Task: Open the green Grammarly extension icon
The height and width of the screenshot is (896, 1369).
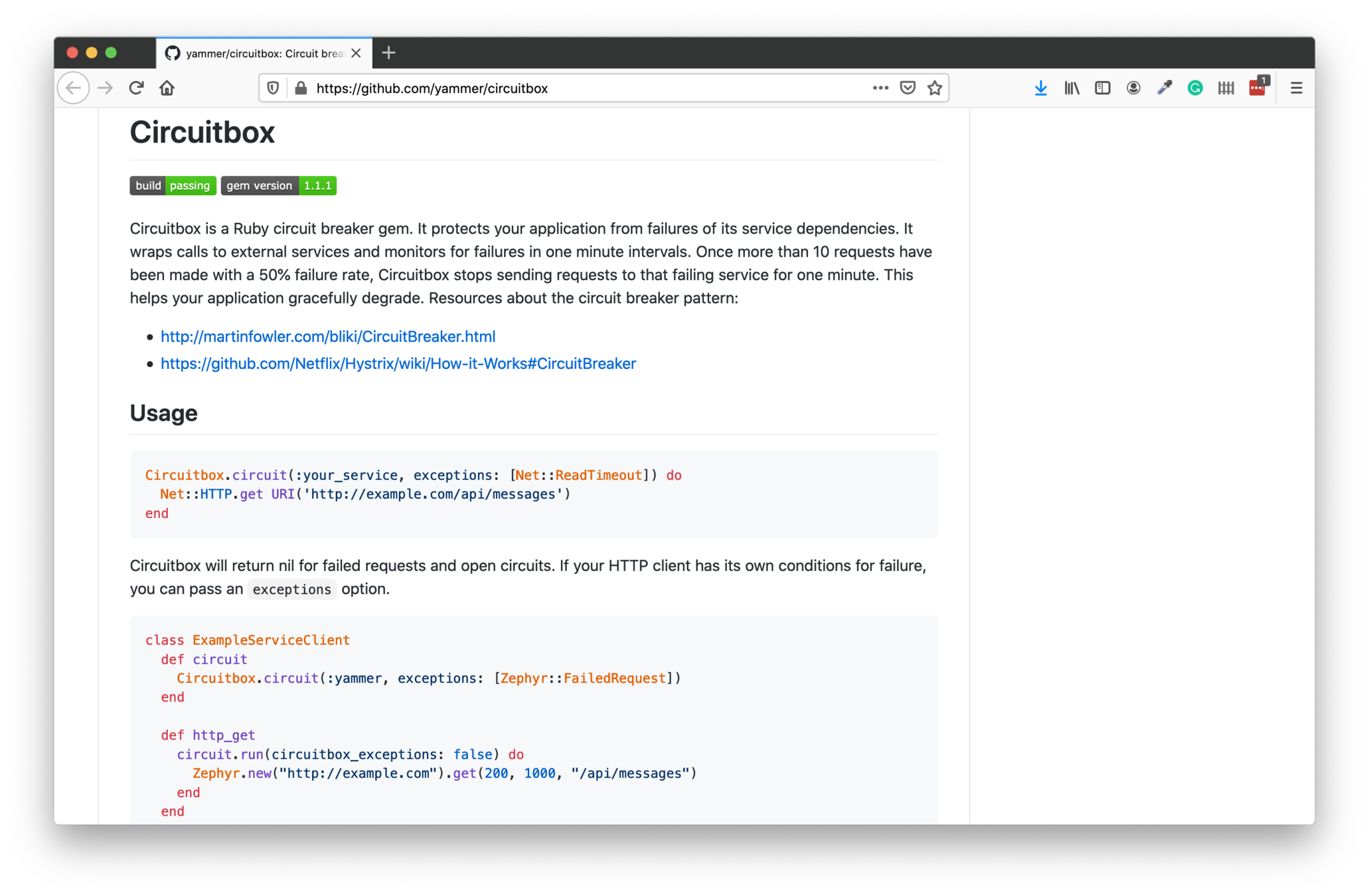Action: pos(1195,88)
